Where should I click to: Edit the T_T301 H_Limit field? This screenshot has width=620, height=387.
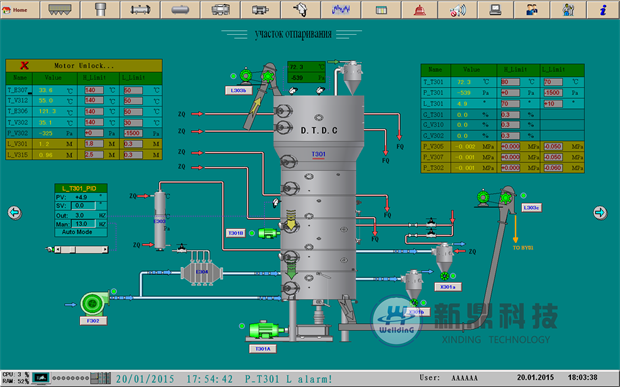pyautogui.click(x=510, y=82)
